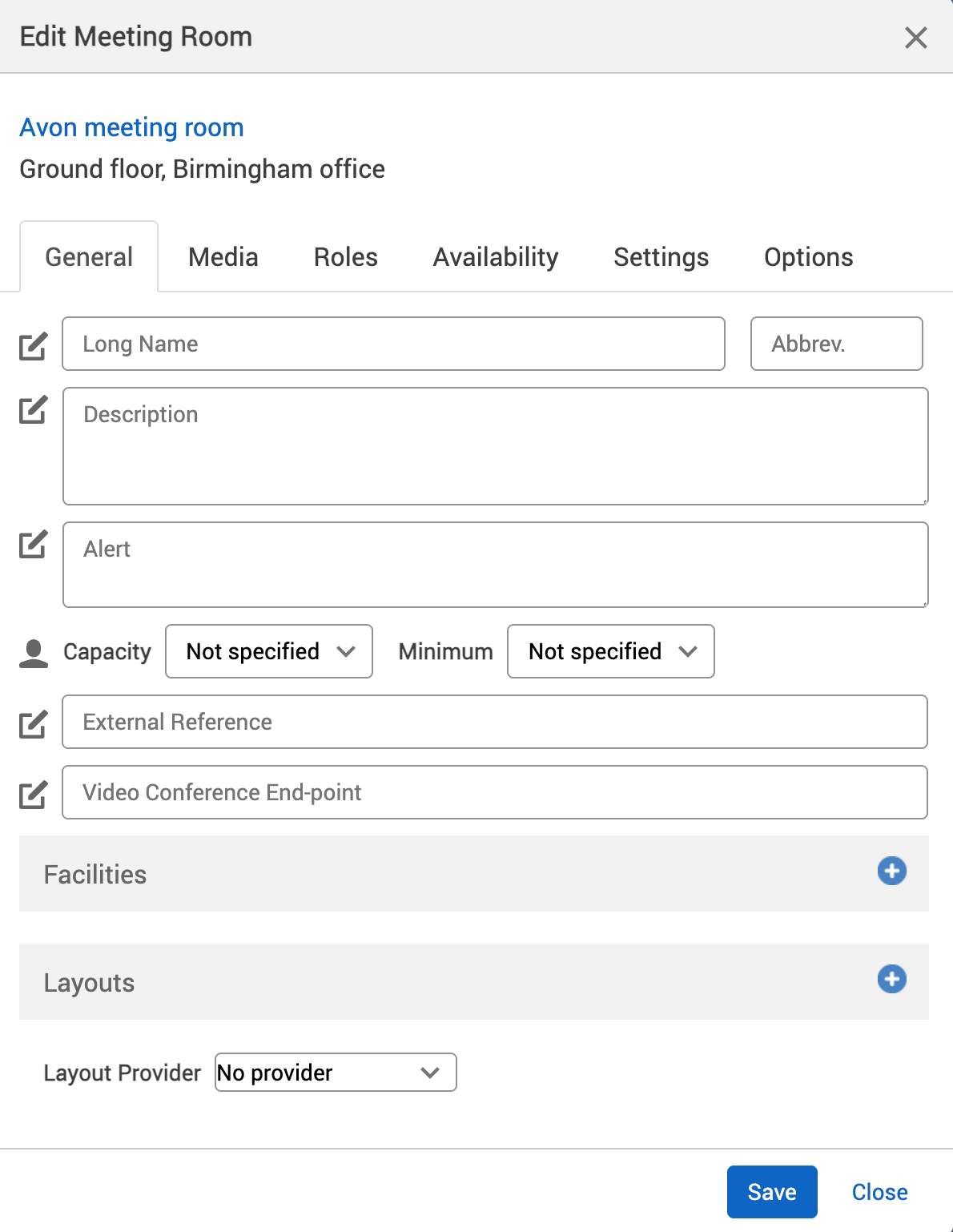The image size is (953, 1232).
Task: Open the Capacity dropdown
Action: tap(268, 651)
